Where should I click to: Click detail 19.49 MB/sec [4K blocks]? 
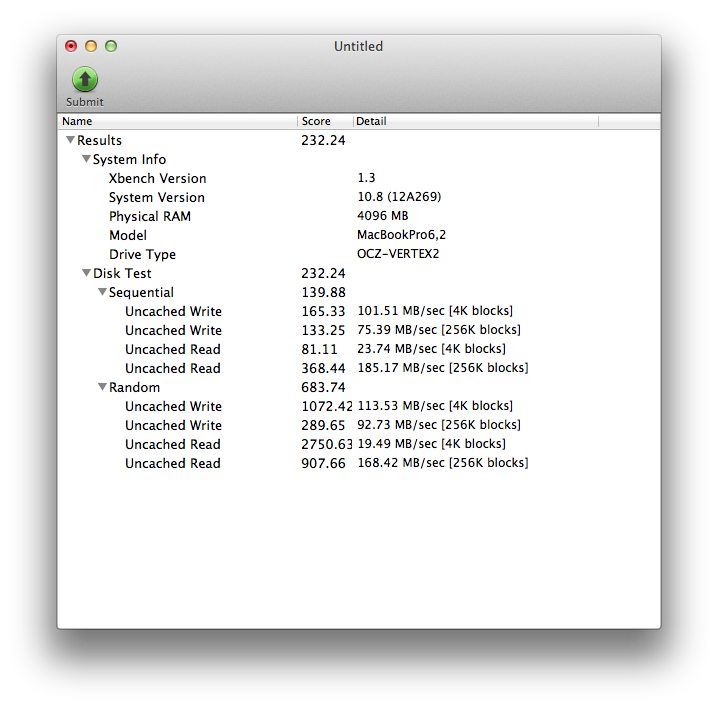[x=431, y=444]
